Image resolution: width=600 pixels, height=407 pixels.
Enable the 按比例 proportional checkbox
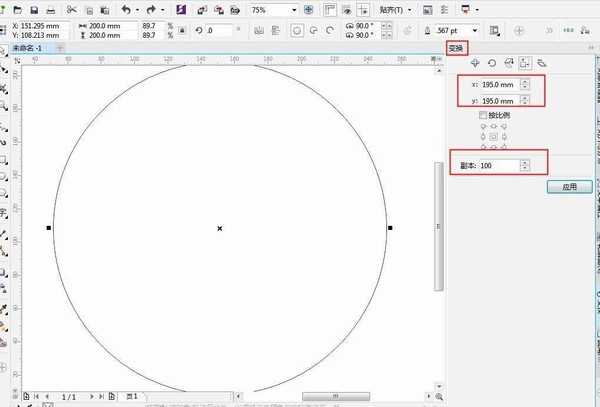[484, 116]
